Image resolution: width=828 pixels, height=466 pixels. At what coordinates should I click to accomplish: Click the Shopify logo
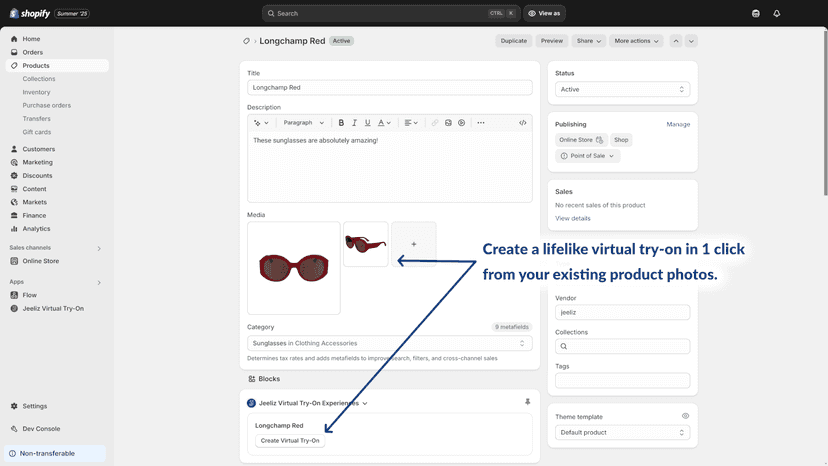tap(30, 13)
